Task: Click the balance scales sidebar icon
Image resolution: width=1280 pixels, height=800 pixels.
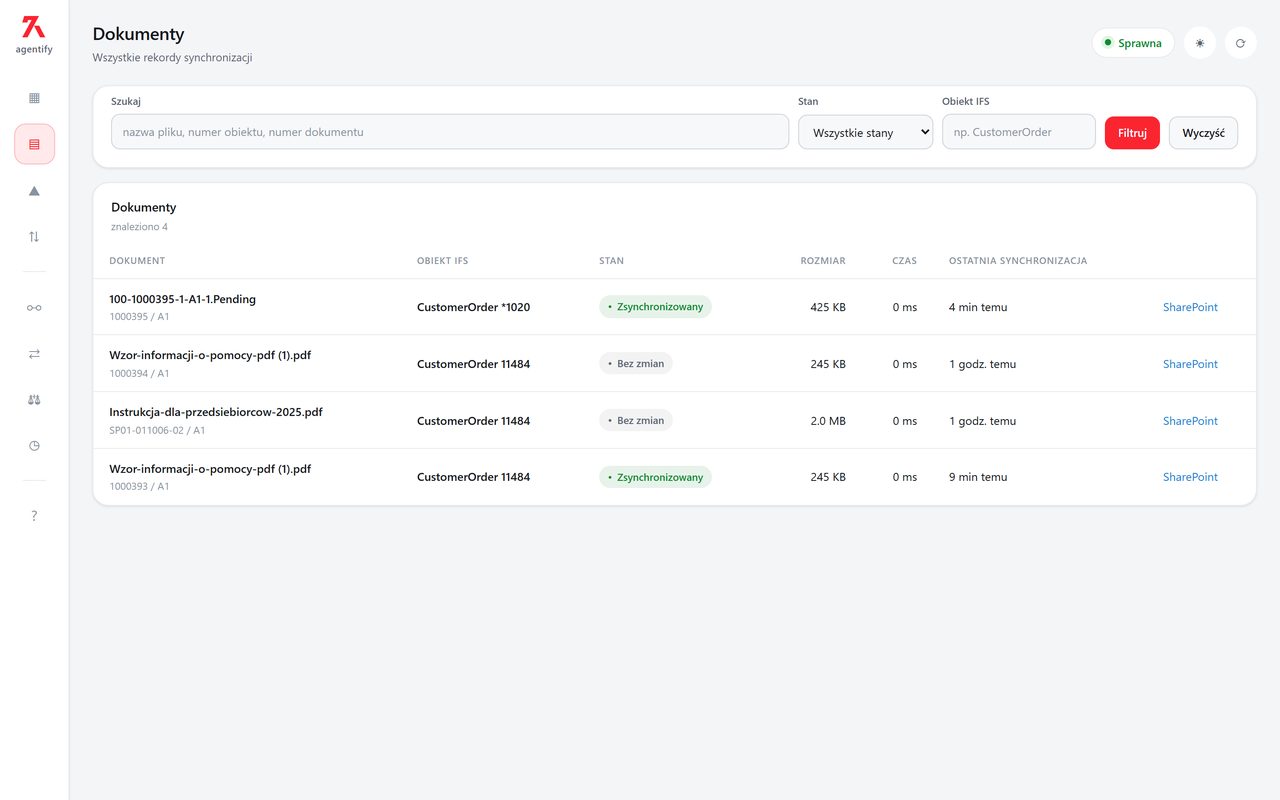Action: pyautogui.click(x=34, y=399)
